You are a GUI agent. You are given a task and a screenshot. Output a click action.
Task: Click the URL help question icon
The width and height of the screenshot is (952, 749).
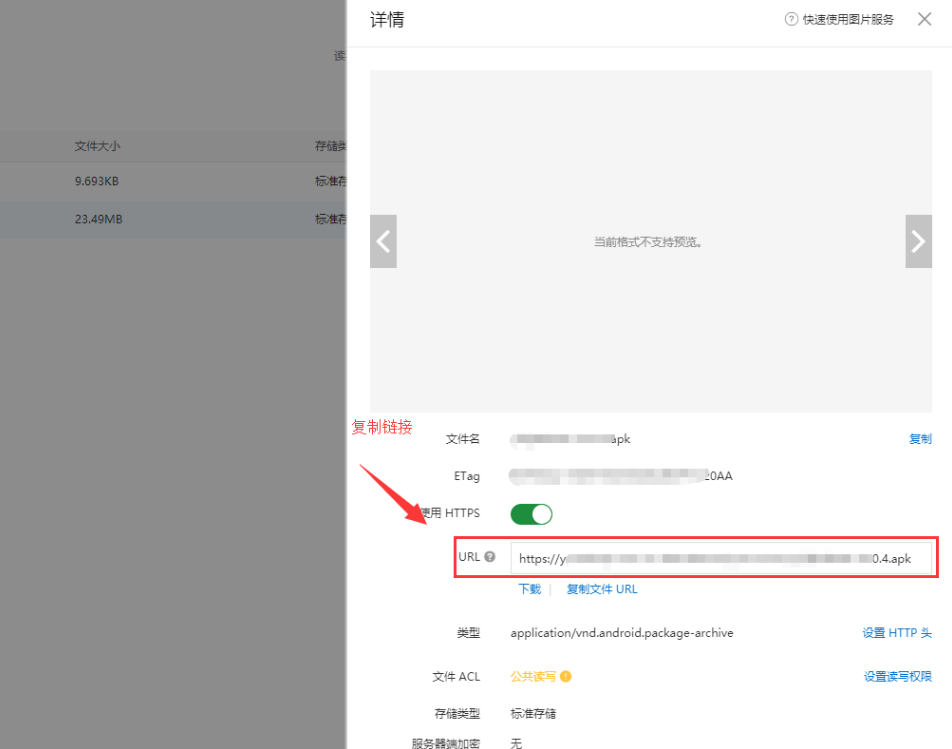pos(490,557)
